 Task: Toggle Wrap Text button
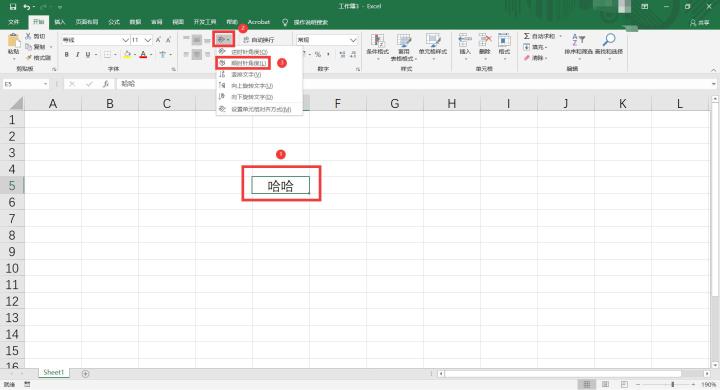coord(259,40)
